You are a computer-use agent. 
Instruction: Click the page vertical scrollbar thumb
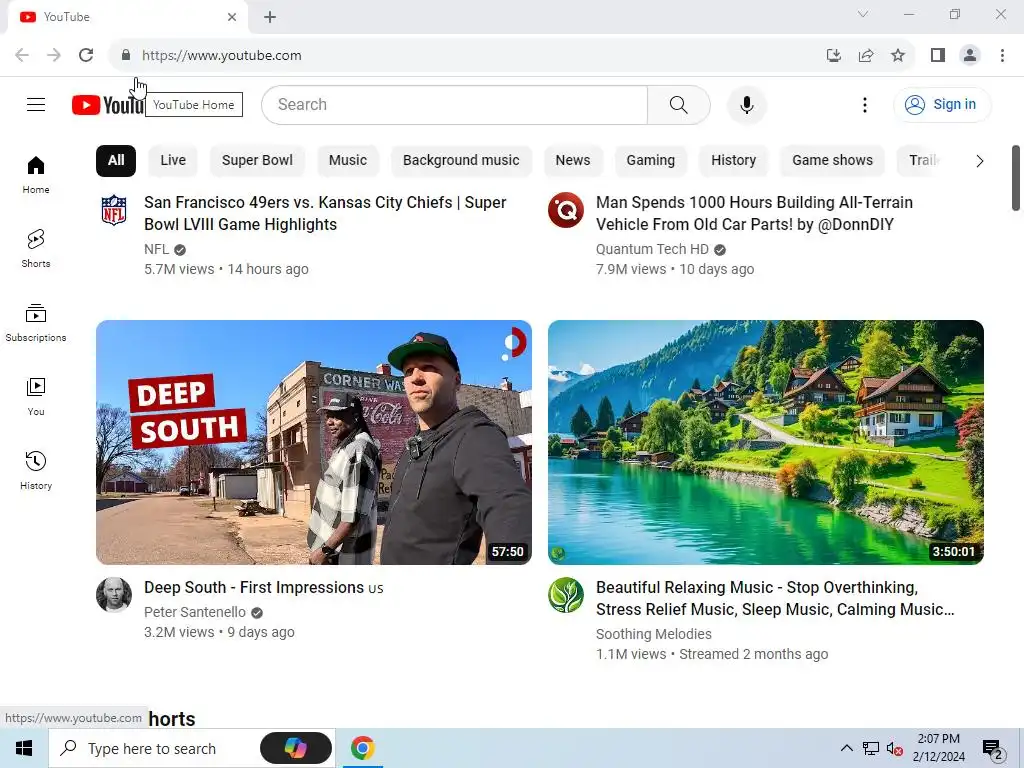click(x=1016, y=178)
